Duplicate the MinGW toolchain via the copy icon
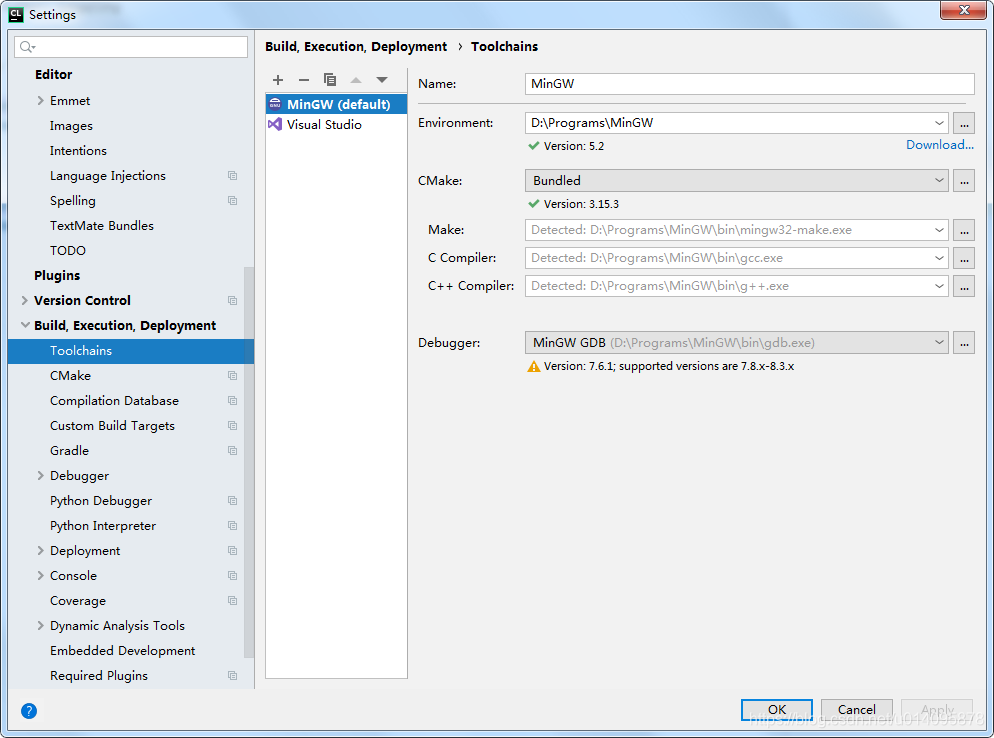Screen dimensions: 994x738 (330, 80)
